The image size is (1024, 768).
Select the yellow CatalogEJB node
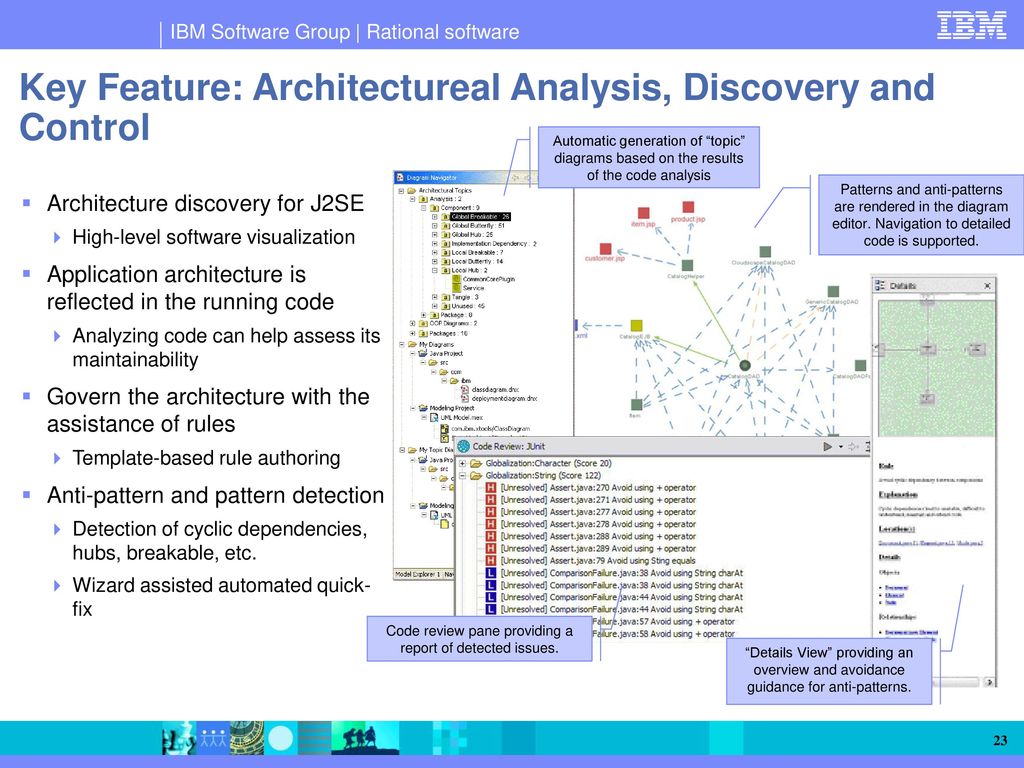pos(636,325)
